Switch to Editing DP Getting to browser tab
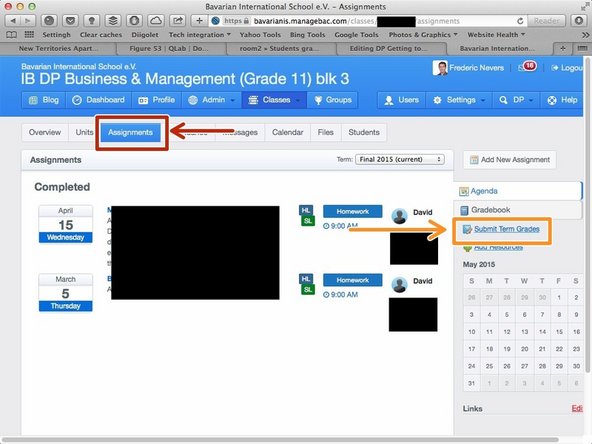The height and width of the screenshot is (444, 592). [x=388, y=48]
